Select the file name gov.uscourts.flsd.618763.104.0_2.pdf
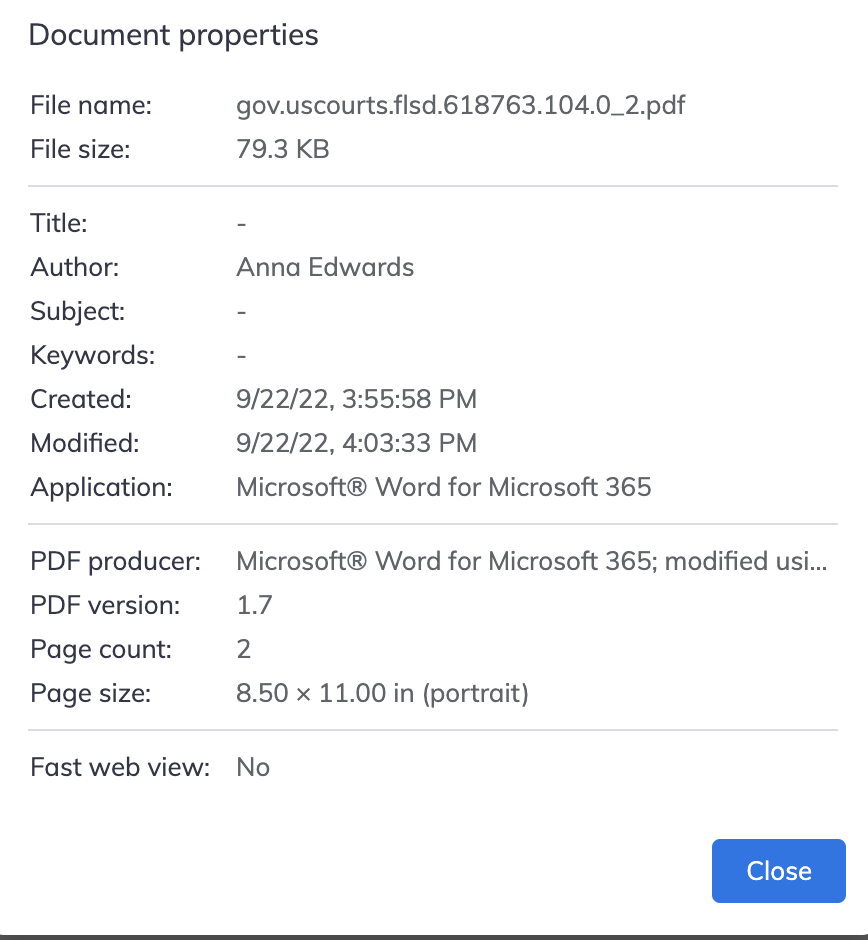Viewport: 868px width, 940px height. pos(460,105)
